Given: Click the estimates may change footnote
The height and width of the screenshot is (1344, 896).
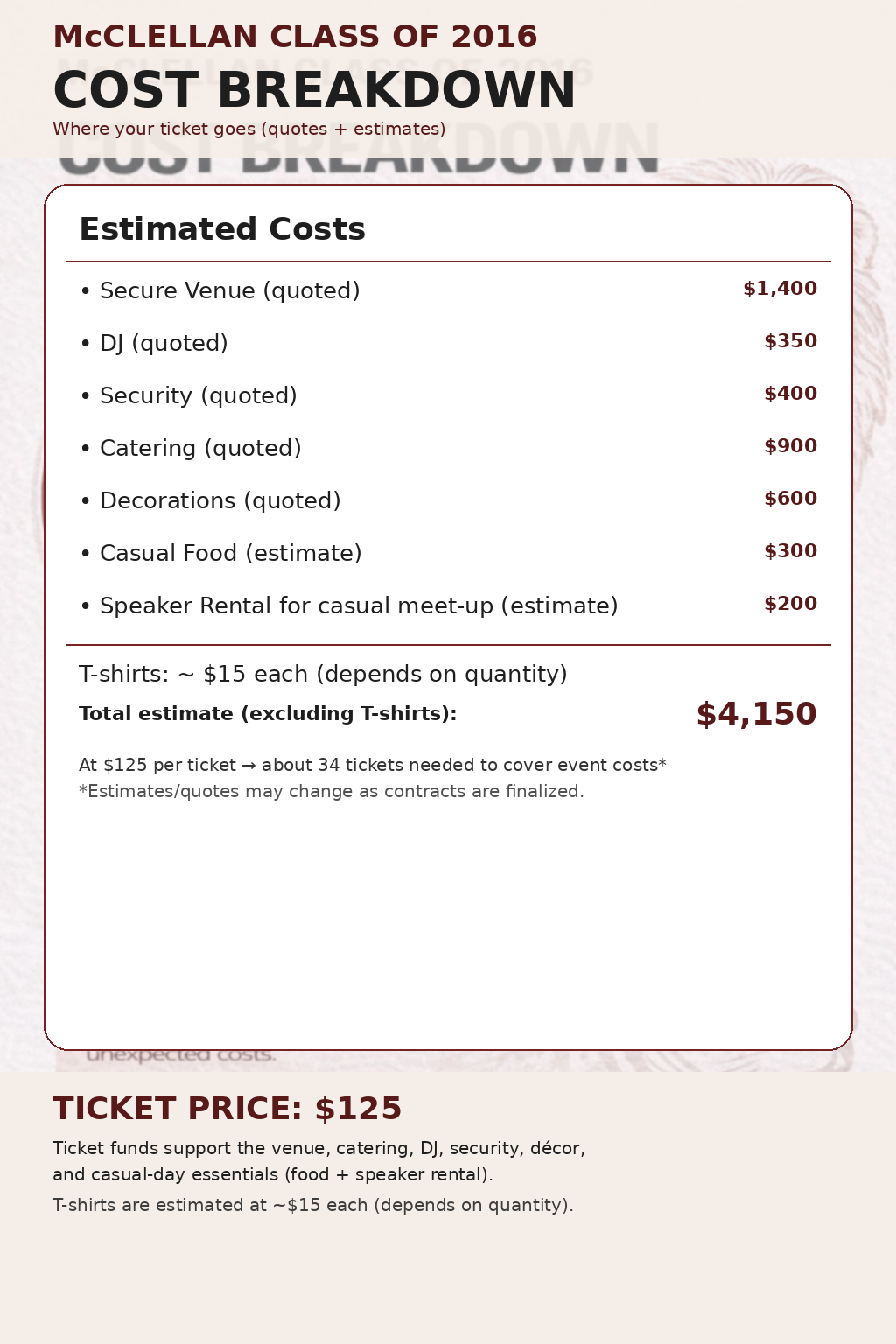Looking at the screenshot, I should (331, 791).
